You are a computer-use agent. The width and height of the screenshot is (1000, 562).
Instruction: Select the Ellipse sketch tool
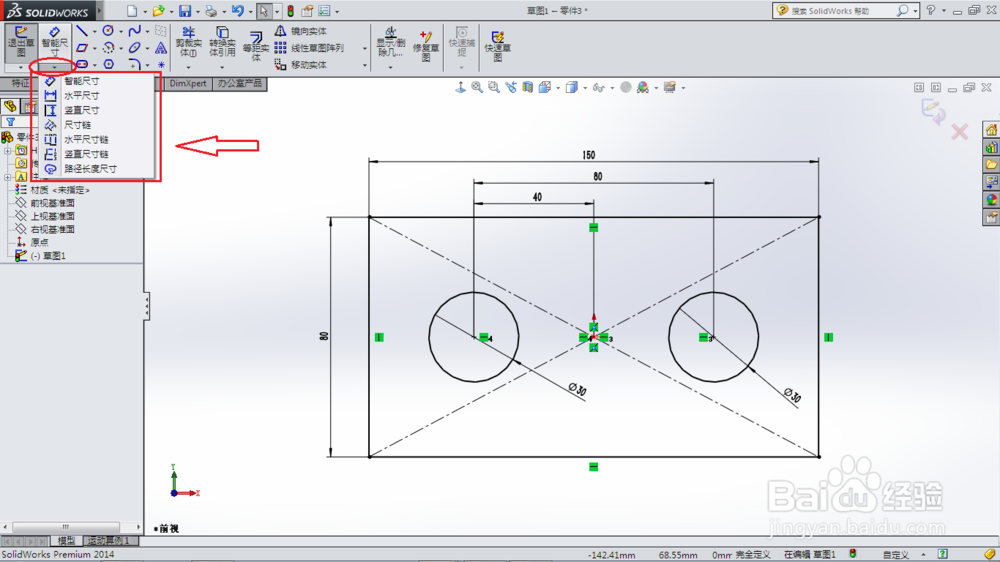(x=135, y=48)
